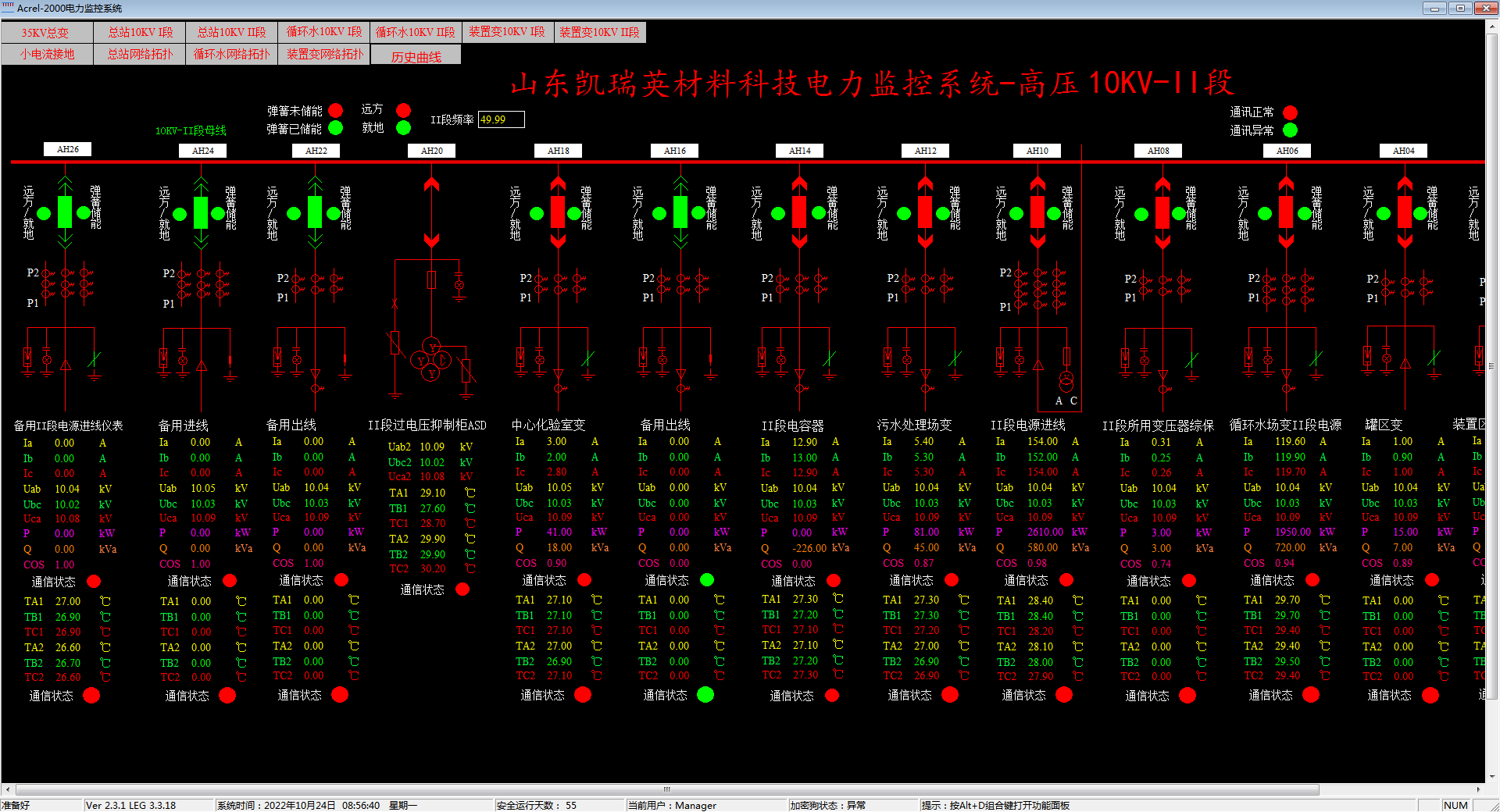Click the green 通讯异常 indicator light
This screenshot has width=1500, height=812.
point(1290,130)
